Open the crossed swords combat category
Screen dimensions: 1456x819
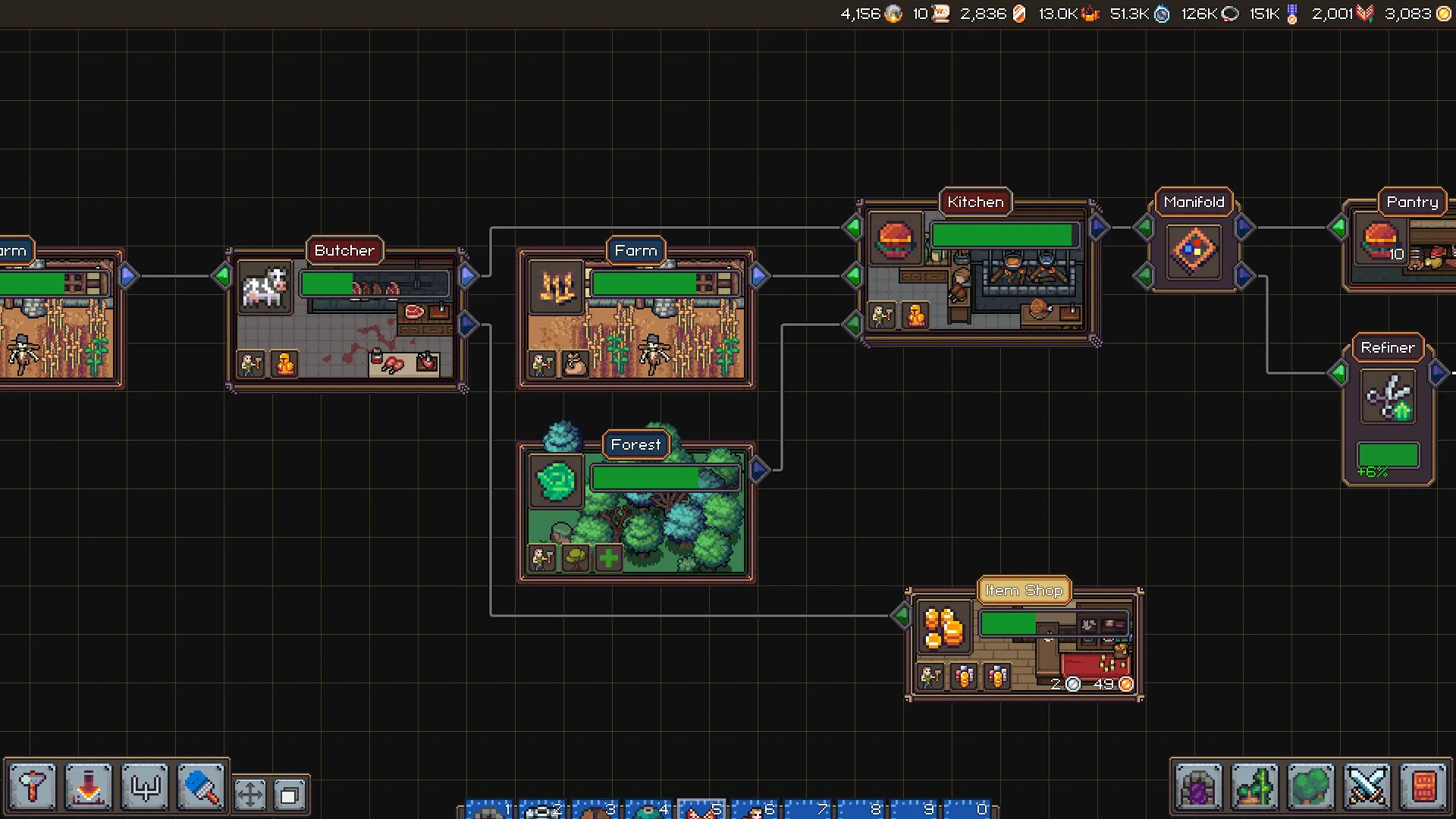(x=1367, y=787)
